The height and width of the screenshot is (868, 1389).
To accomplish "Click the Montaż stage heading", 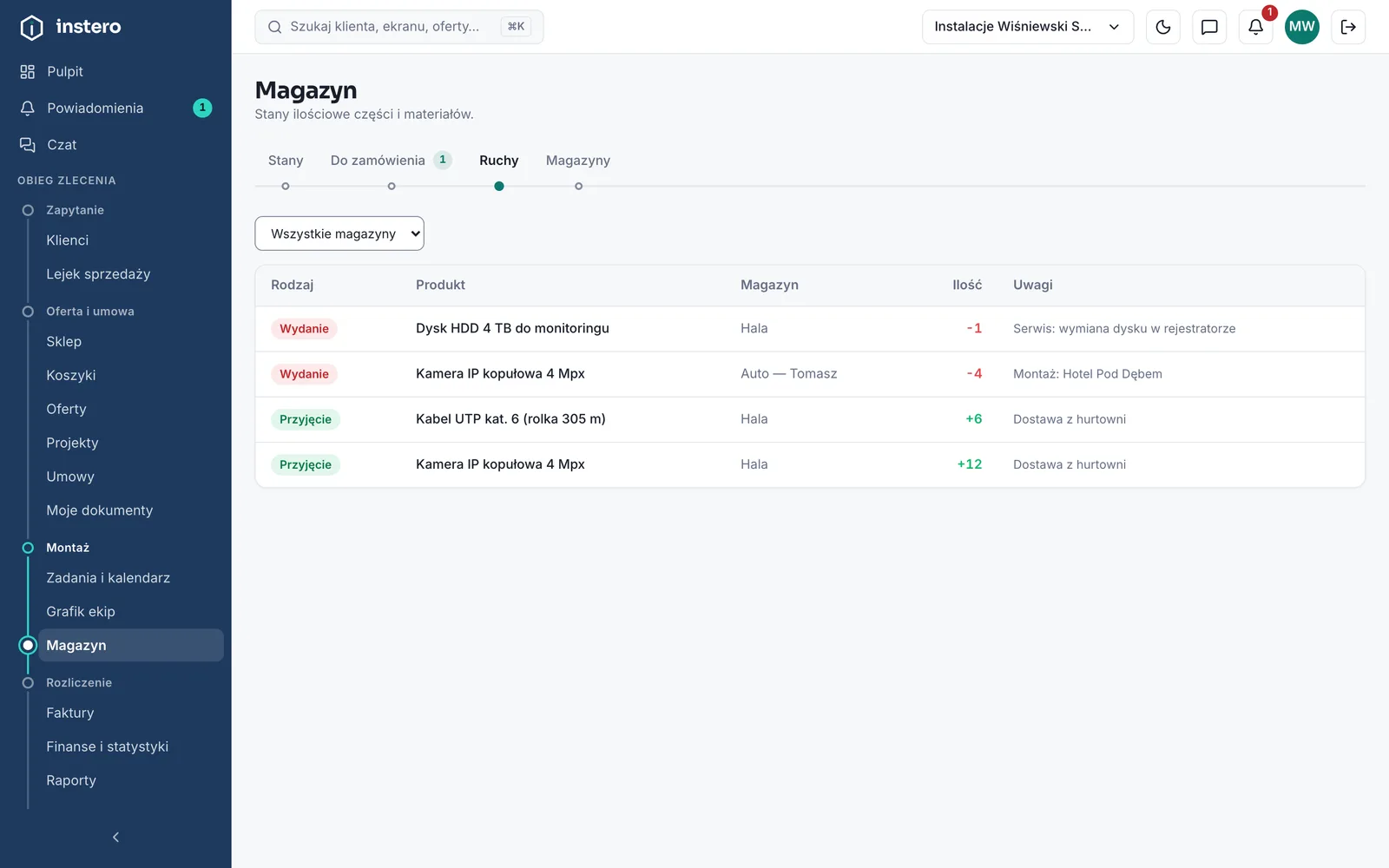I will coord(68,548).
